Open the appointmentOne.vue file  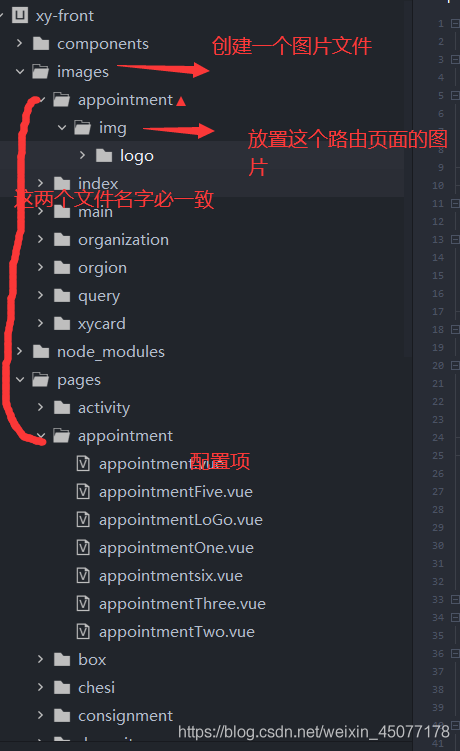click(176, 548)
